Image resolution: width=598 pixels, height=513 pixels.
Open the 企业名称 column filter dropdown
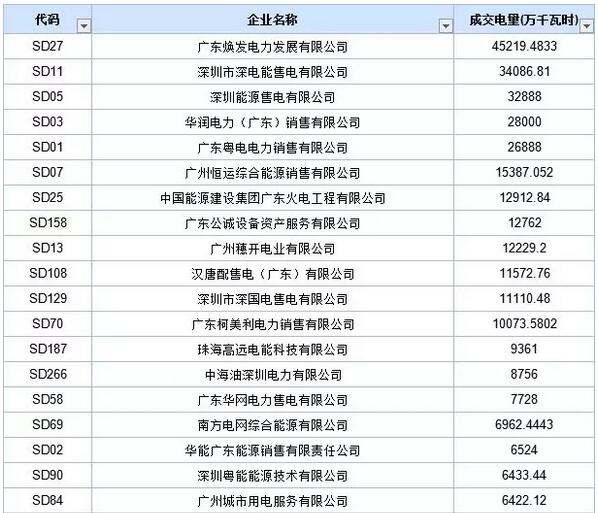point(445,26)
